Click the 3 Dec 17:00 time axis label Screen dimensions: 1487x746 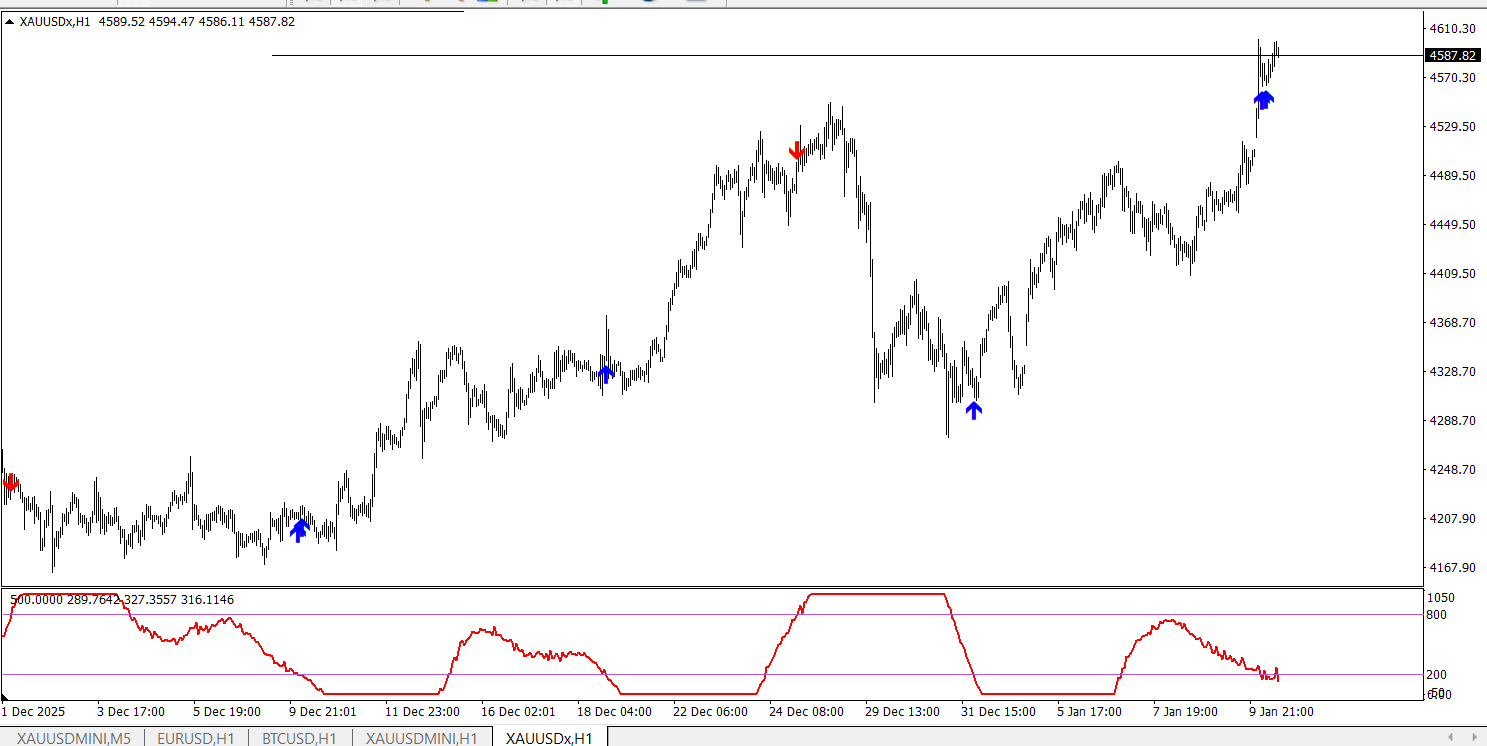pos(131,712)
